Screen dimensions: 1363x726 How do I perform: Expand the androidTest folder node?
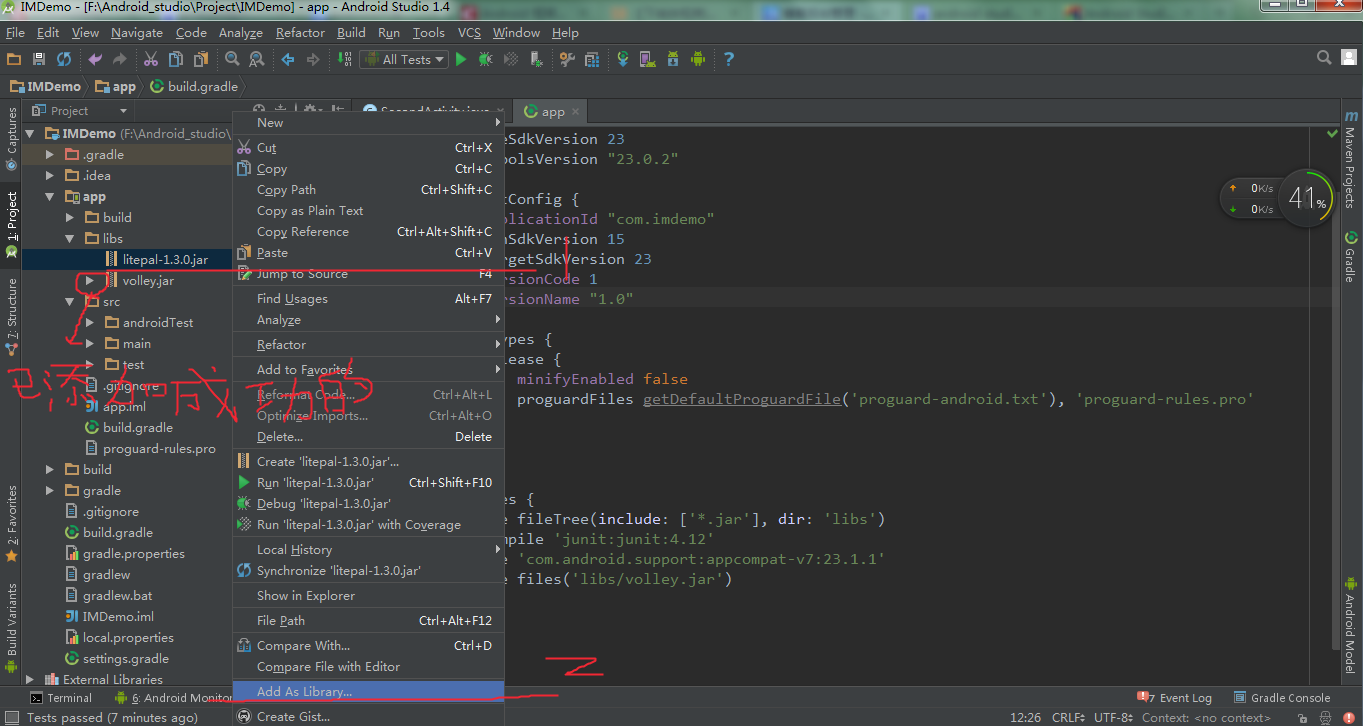coord(90,323)
